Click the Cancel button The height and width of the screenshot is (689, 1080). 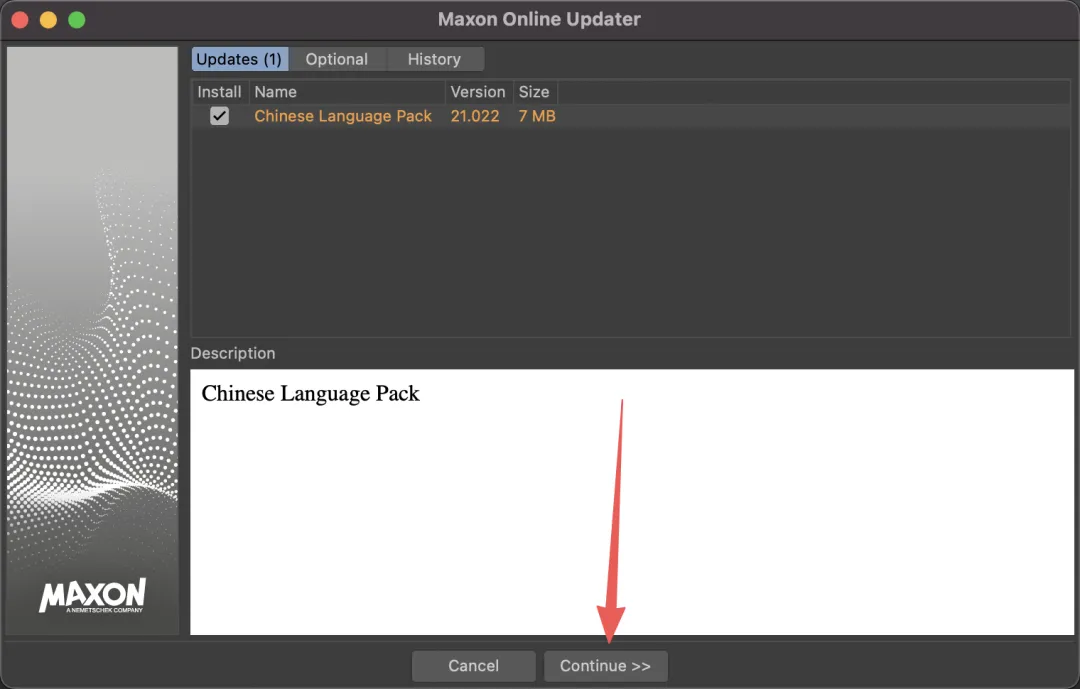pyautogui.click(x=474, y=666)
